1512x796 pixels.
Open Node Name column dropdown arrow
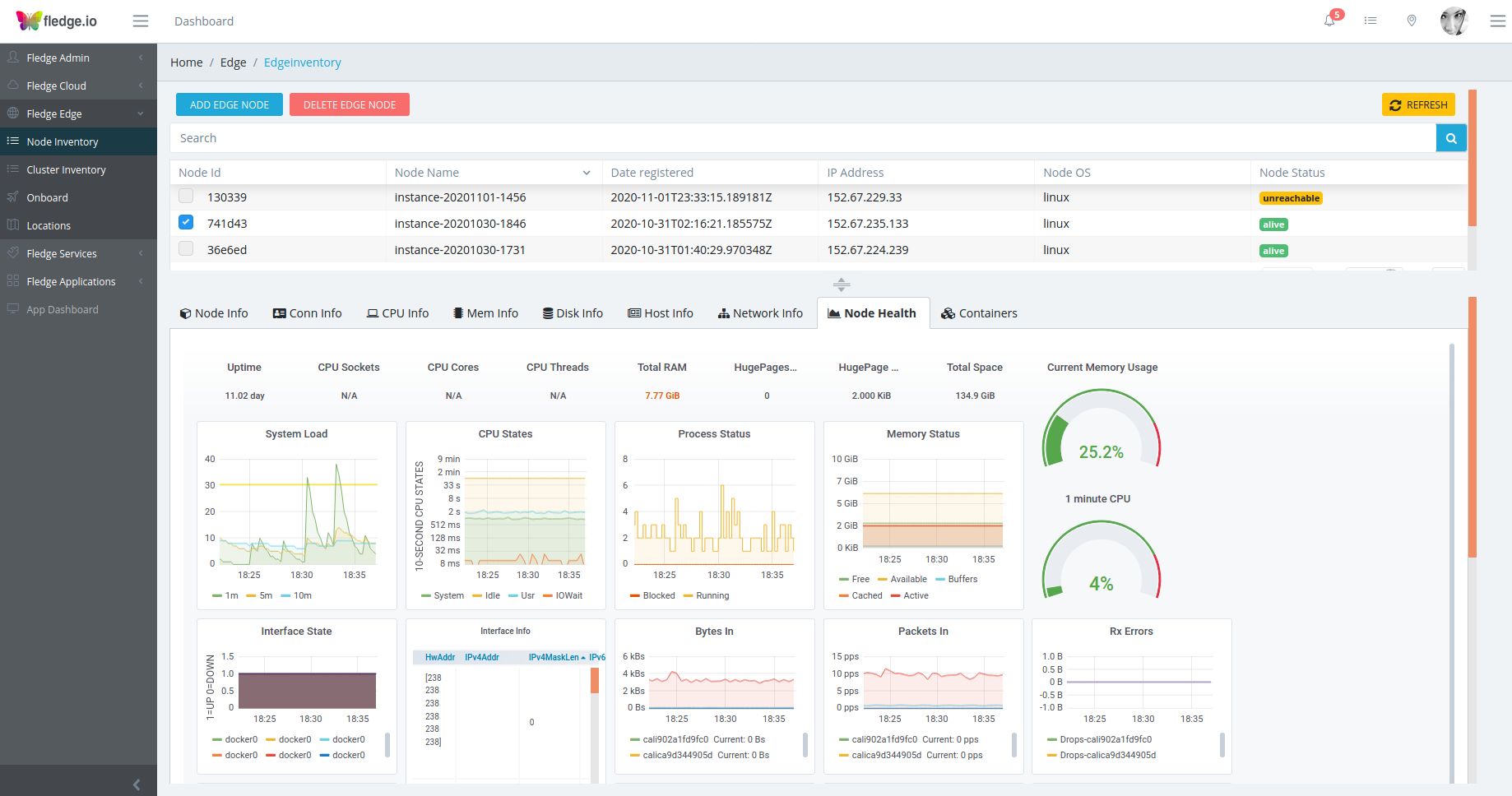pos(587,173)
